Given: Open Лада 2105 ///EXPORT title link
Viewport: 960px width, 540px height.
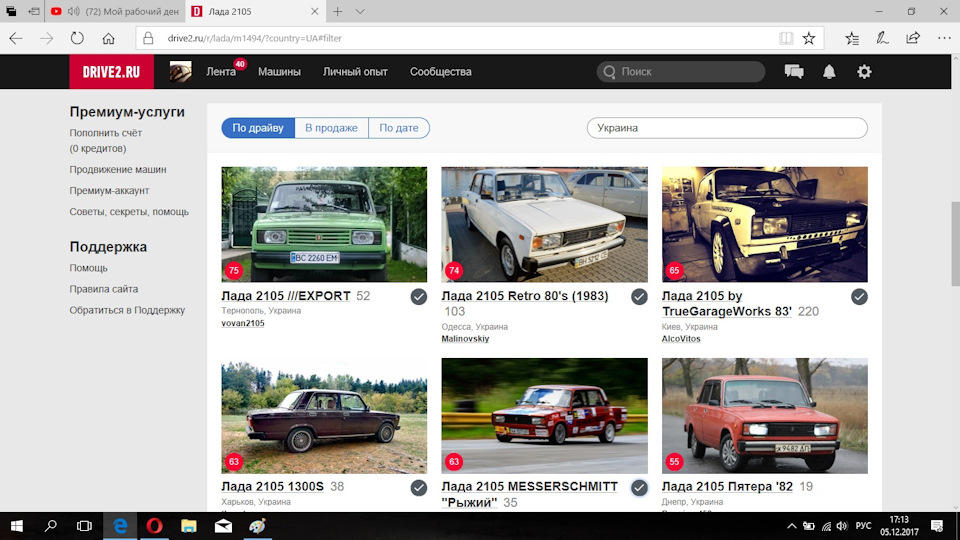Looking at the screenshot, I should click(x=286, y=296).
